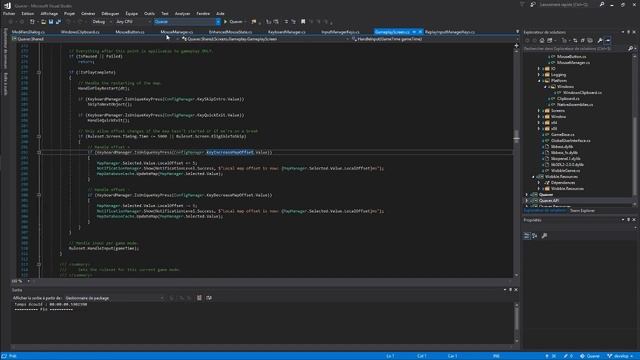Click the uncomment lines toolbar icon
The image size is (640, 360).
tap(293, 22)
